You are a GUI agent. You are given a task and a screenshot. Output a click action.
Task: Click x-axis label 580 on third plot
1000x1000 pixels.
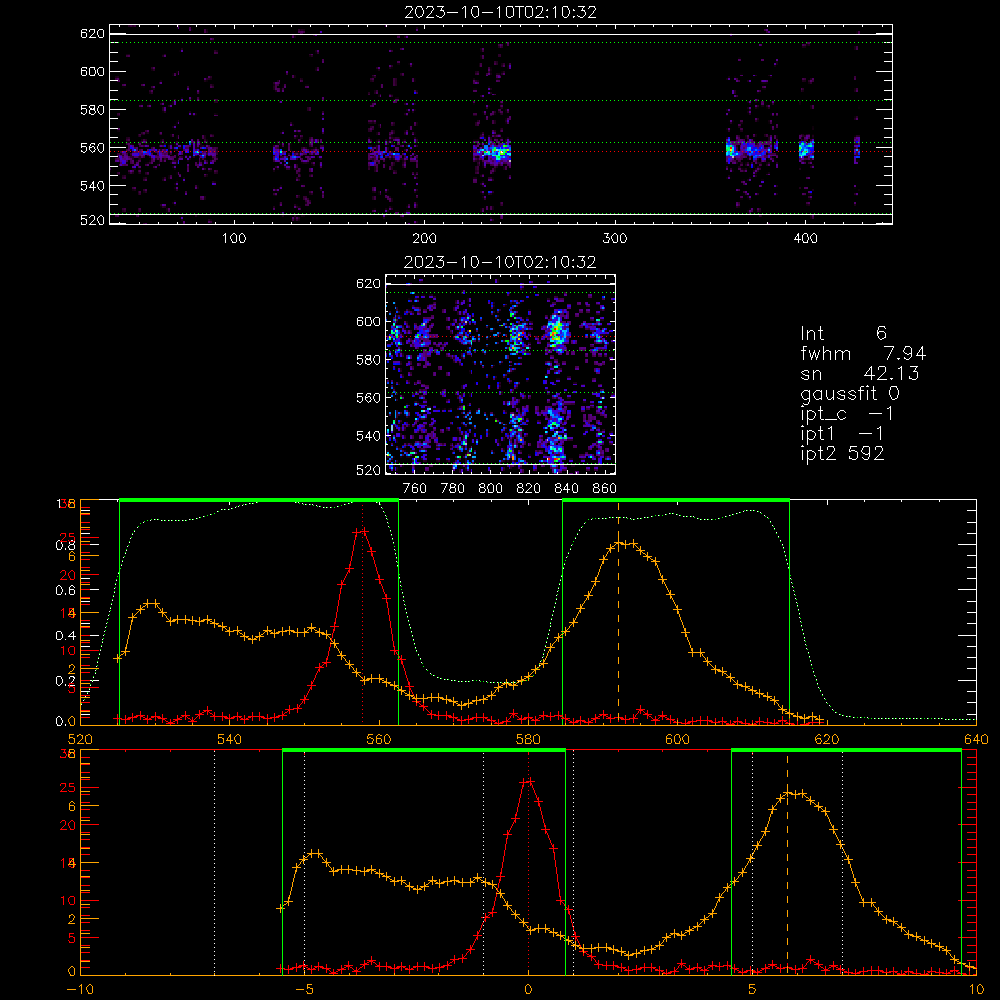[x=528, y=740]
